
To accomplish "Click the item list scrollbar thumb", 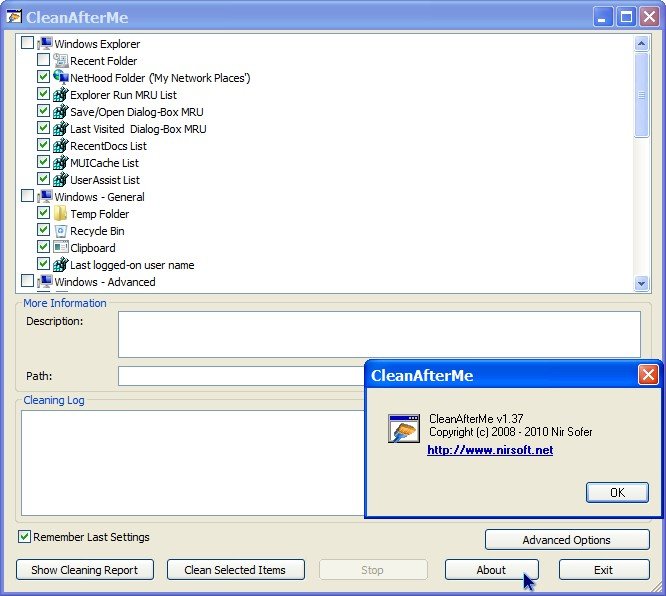I will (x=641, y=95).
